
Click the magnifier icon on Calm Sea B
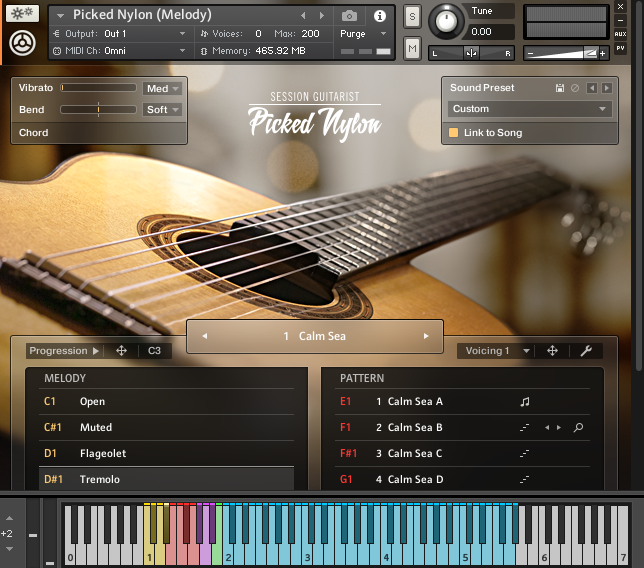(x=578, y=428)
